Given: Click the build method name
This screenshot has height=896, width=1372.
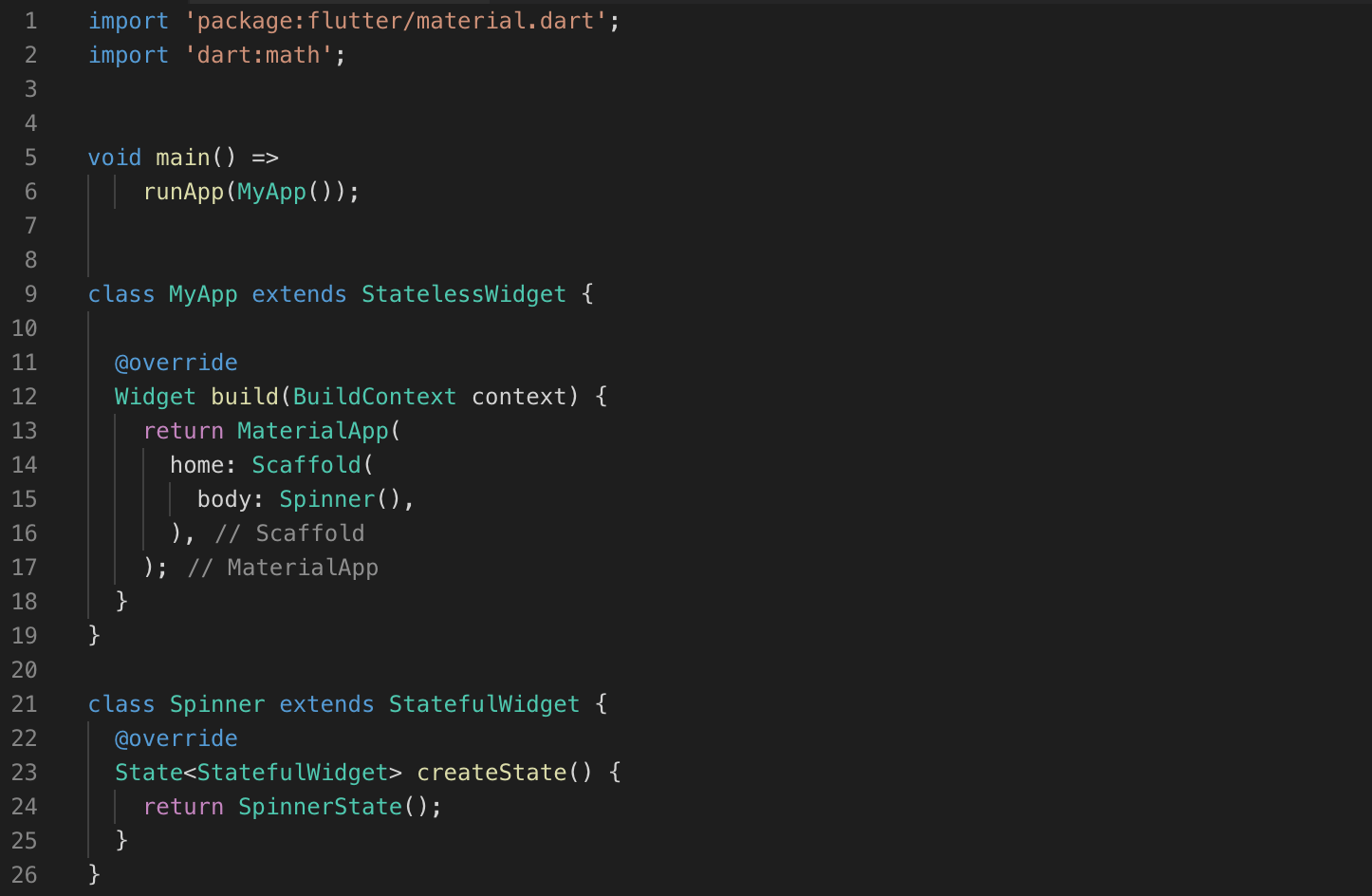Looking at the screenshot, I should click(x=245, y=397).
